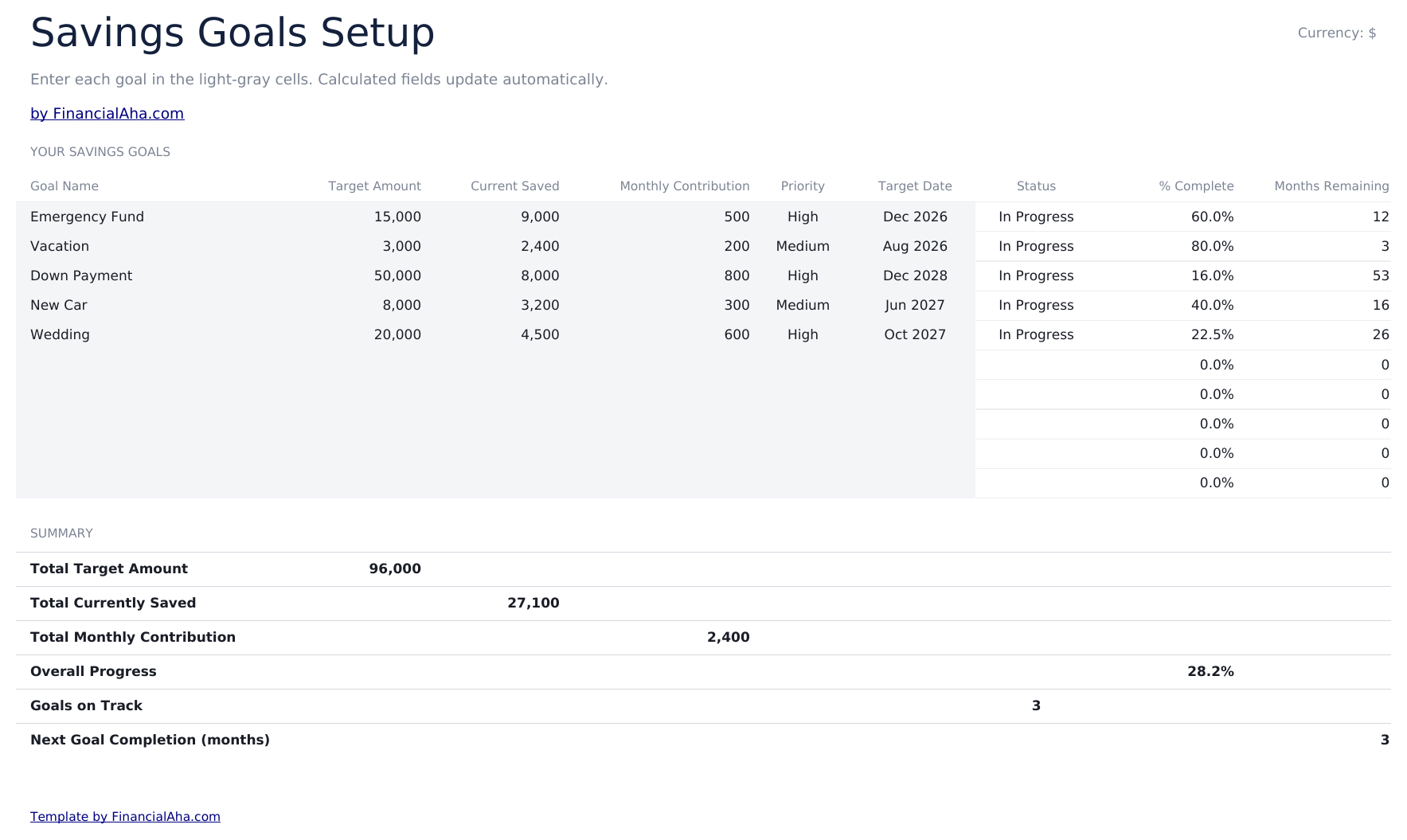Image resolution: width=1407 pixels, height=840 pixels.
Task: Select the Dec 2026 target date cell
Action: point(915,217)
